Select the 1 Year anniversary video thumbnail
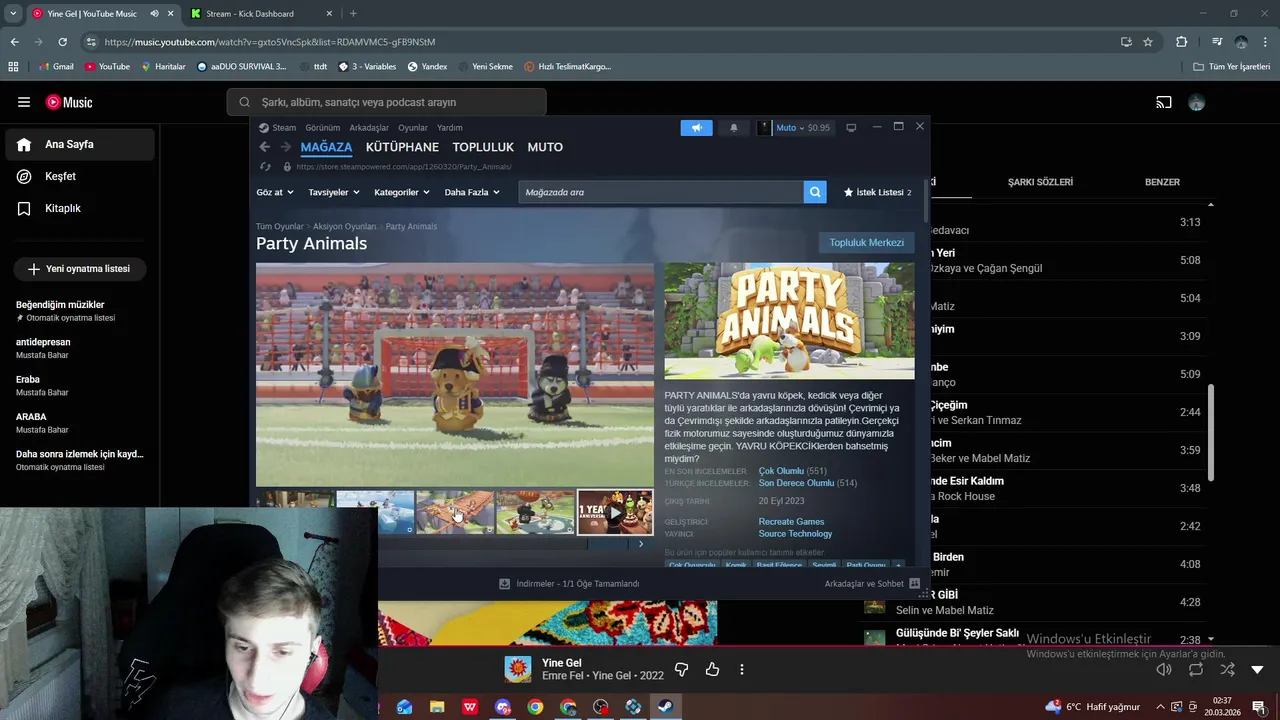The height and width of the screenshot is (720, 1280). [615, 512]
